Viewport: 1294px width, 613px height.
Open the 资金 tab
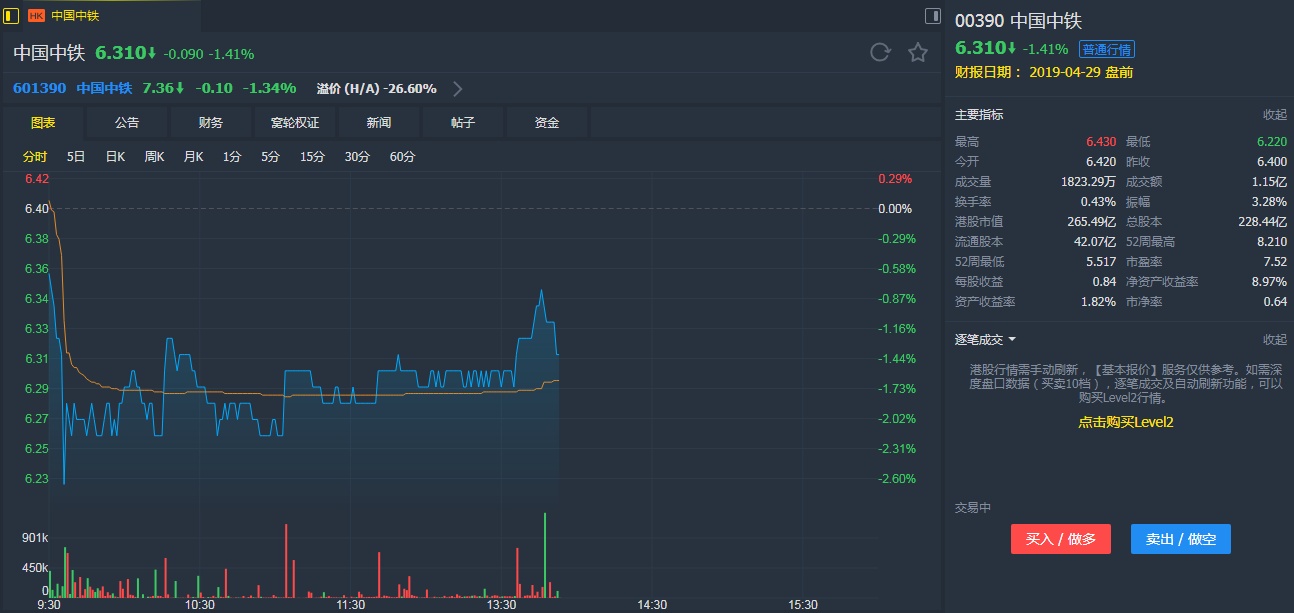(x=547, y=122)
